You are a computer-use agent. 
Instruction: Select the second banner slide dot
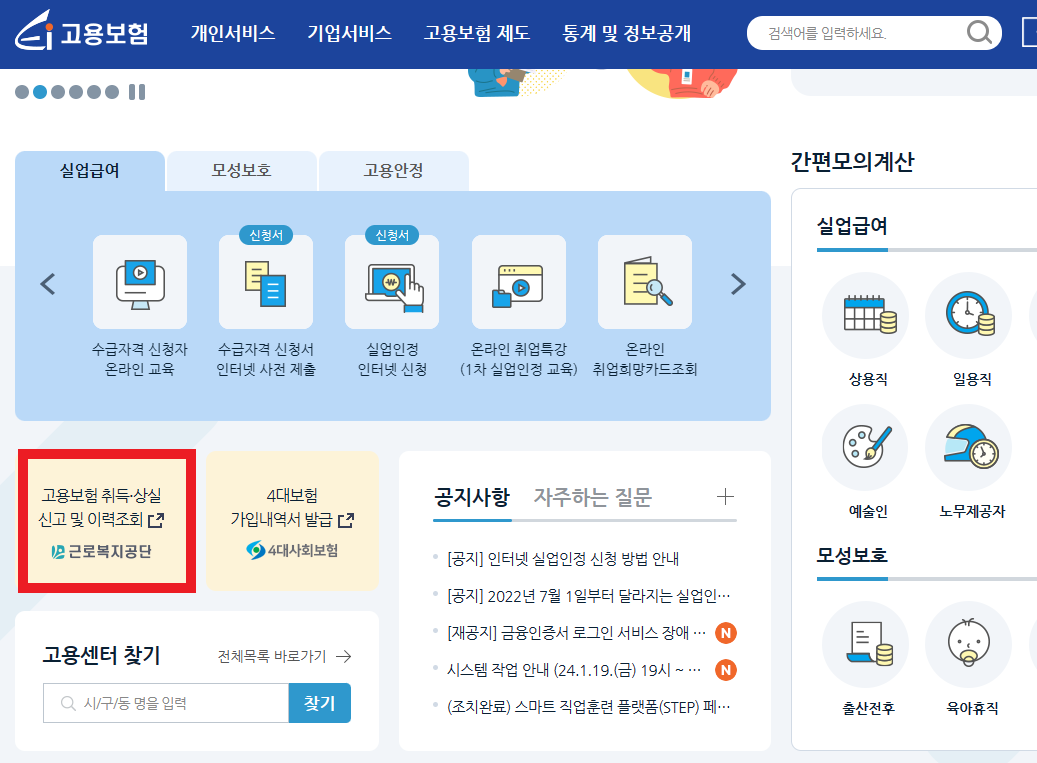(x=40, y=92)
